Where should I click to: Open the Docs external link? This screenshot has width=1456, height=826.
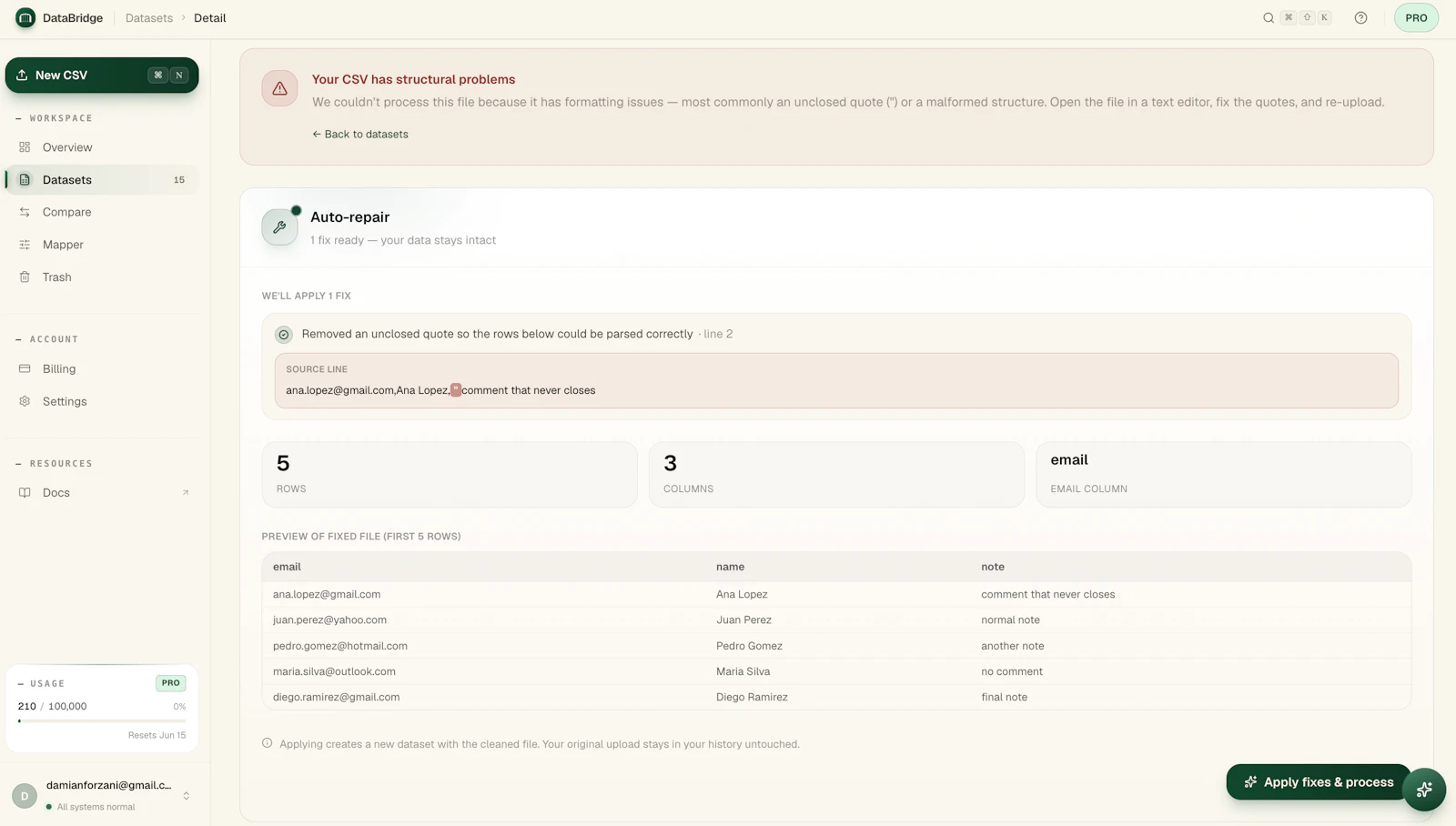(x=102, y=493)
